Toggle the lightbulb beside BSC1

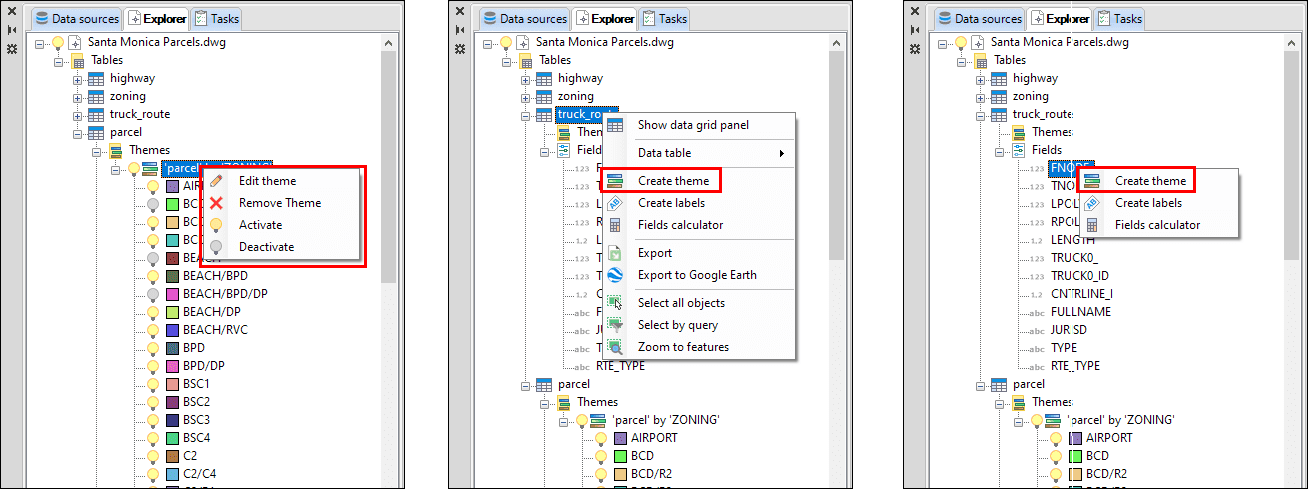pos(153,384)
